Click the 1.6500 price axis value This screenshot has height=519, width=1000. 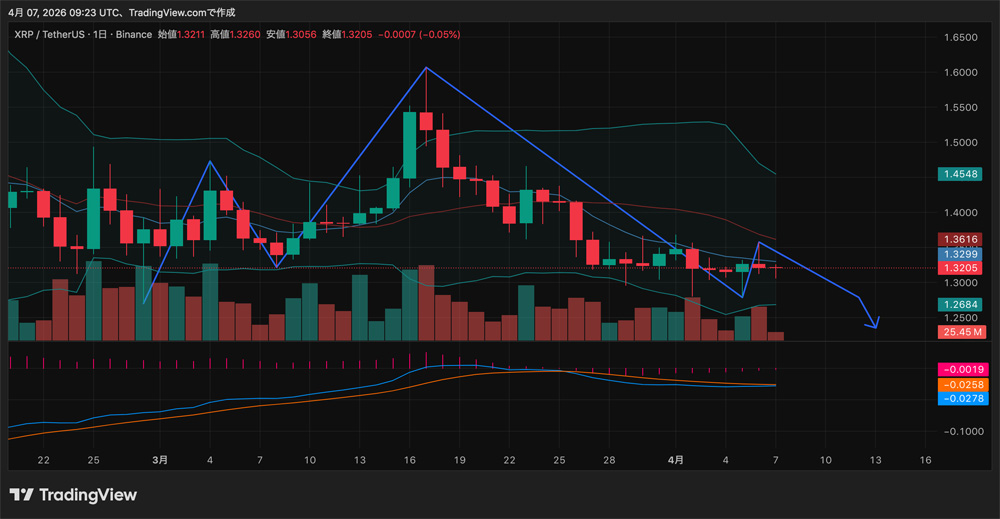click(x=959, y=38)
